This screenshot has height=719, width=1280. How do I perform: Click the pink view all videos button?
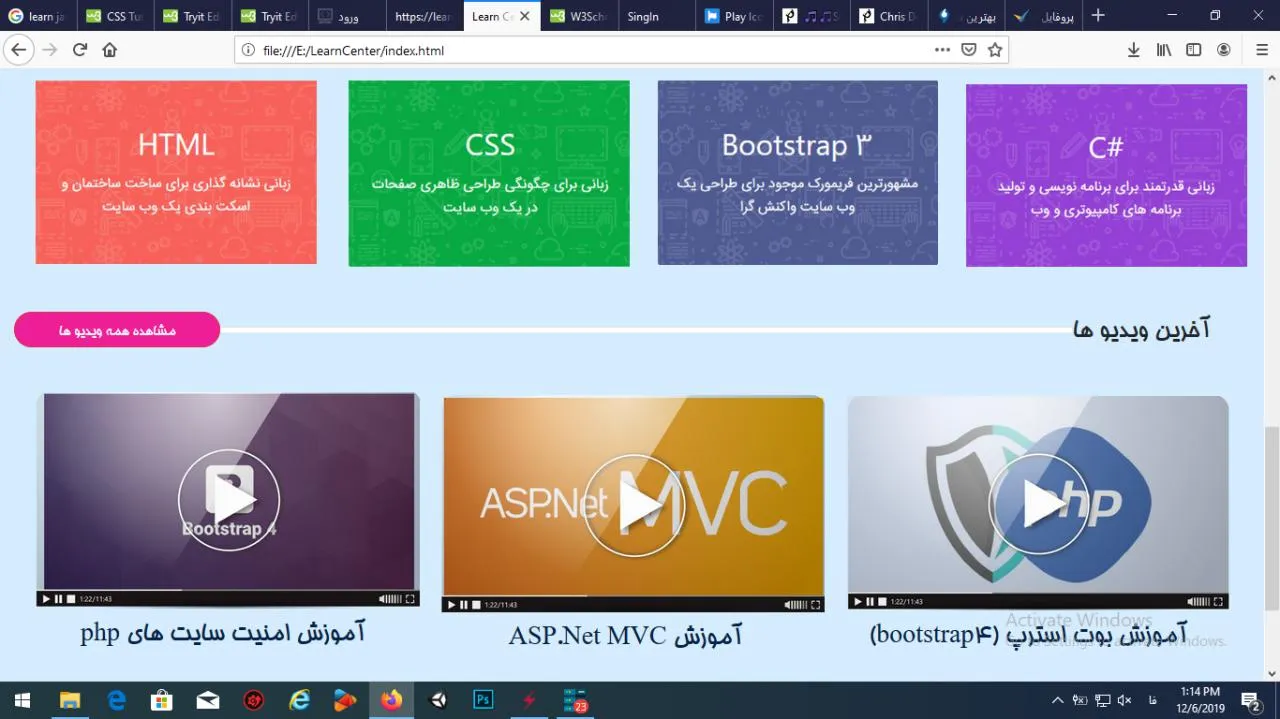(117, 330)
